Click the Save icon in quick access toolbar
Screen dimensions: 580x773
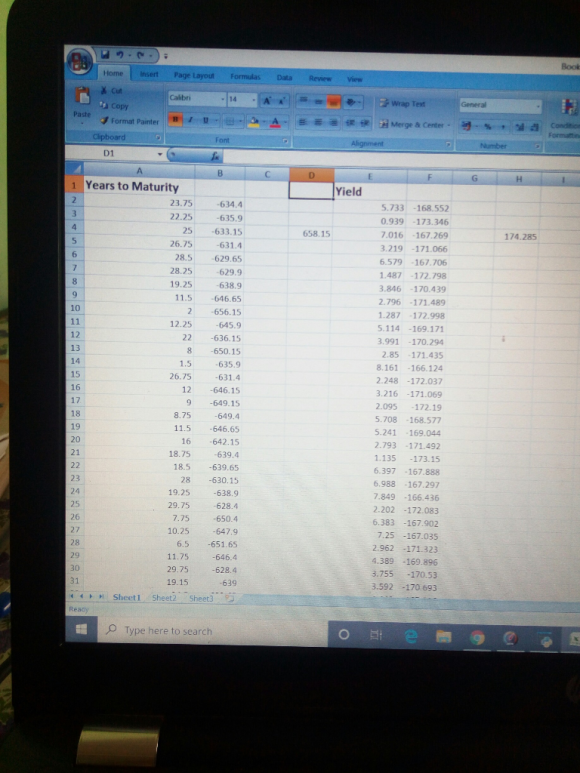click(104, 54)
